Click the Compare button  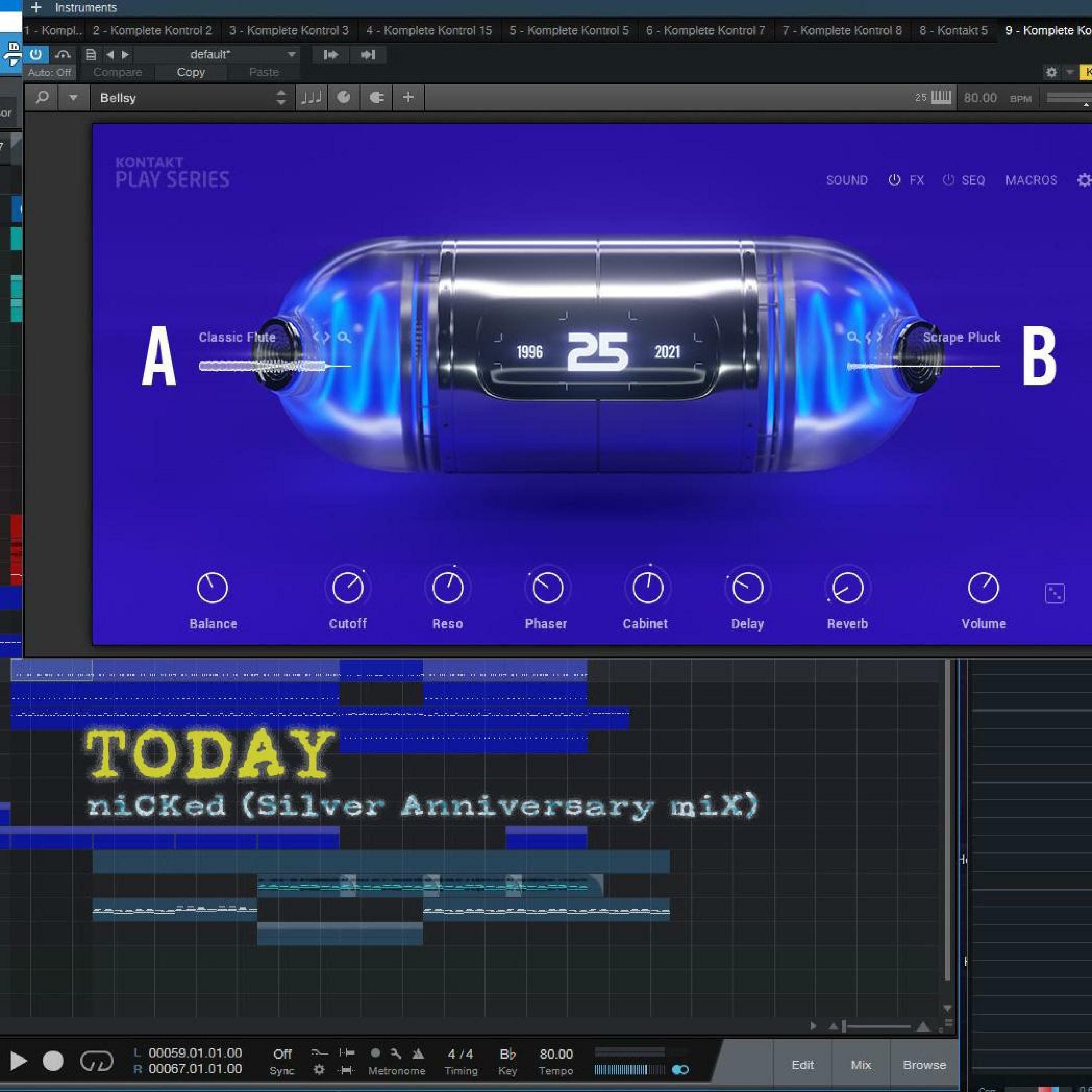(x=118, y=72)
